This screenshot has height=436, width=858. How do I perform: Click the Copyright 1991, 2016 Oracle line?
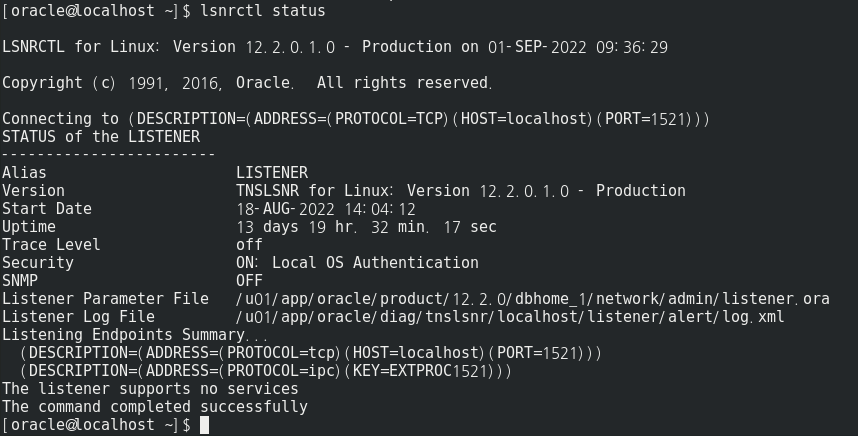click(x=247, y=83)
